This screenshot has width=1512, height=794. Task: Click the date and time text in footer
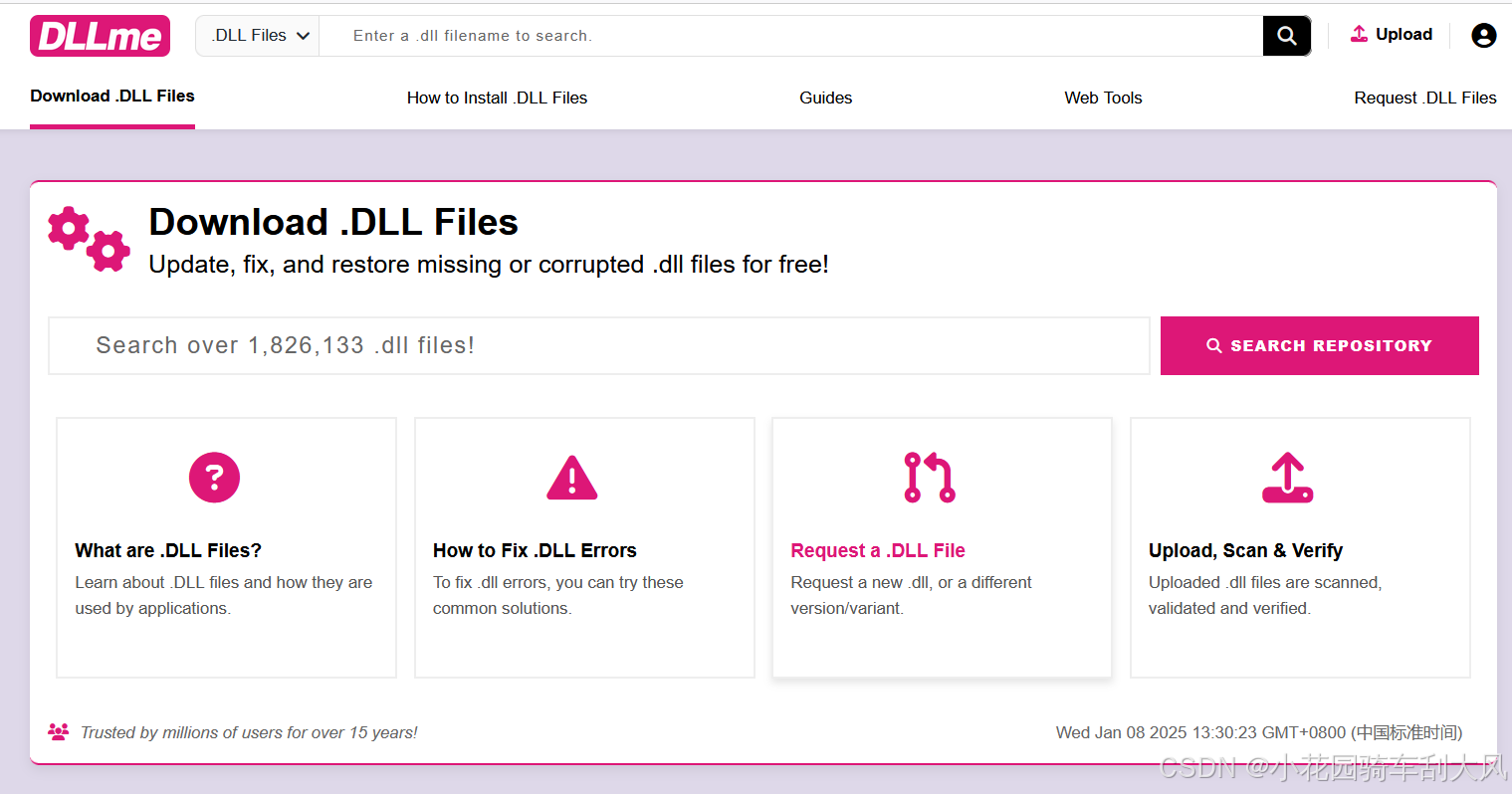[1259, 732]
